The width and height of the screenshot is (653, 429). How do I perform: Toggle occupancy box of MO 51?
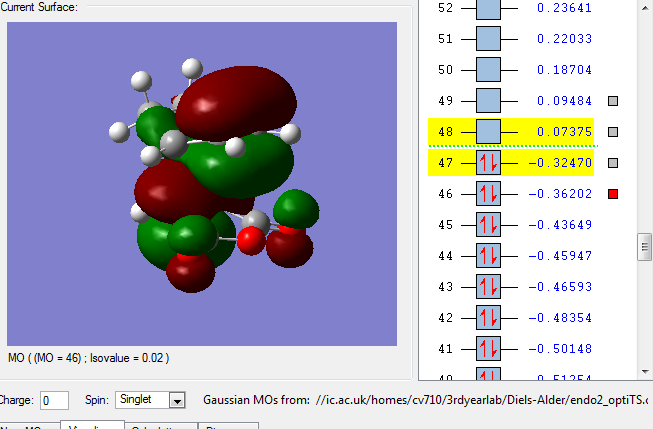488,39
